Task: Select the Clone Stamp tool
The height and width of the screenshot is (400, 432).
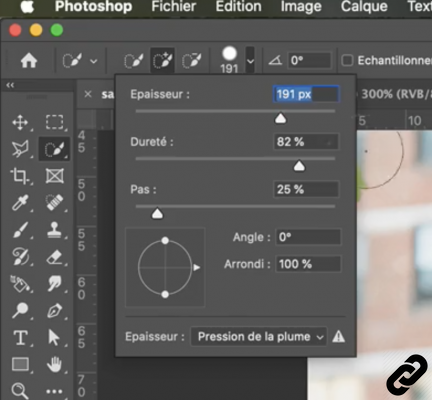Action: [55, 230]
